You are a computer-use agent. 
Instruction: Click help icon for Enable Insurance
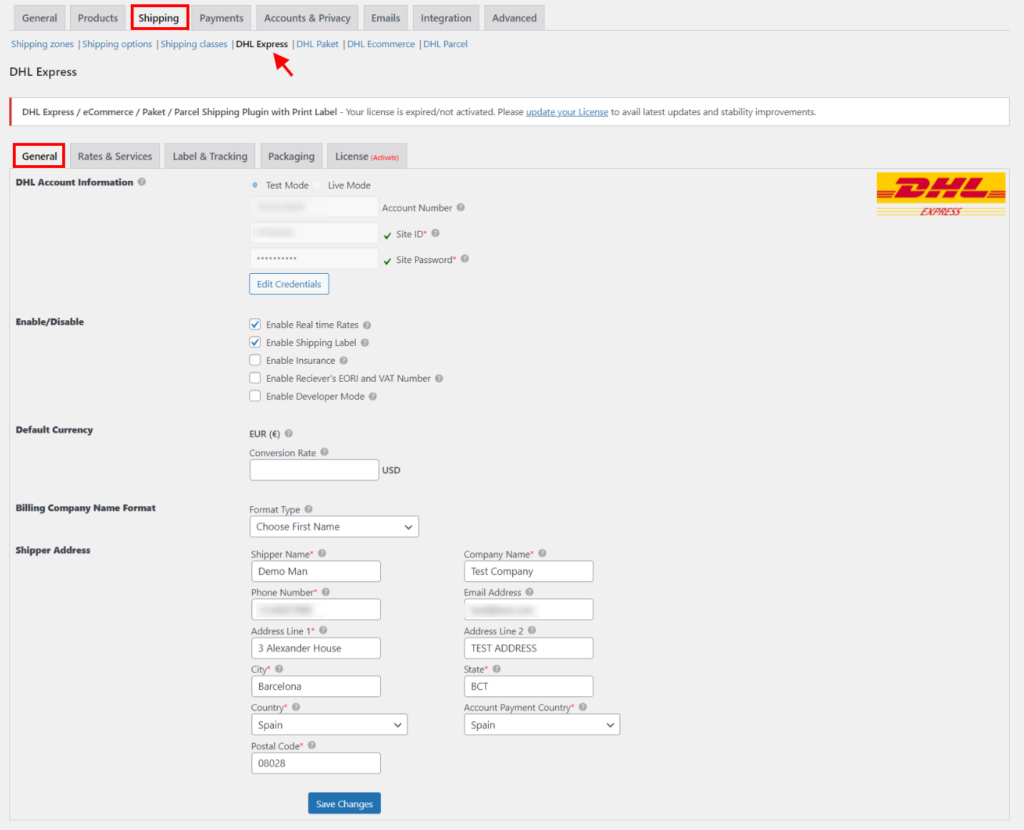tap(344, 360)
